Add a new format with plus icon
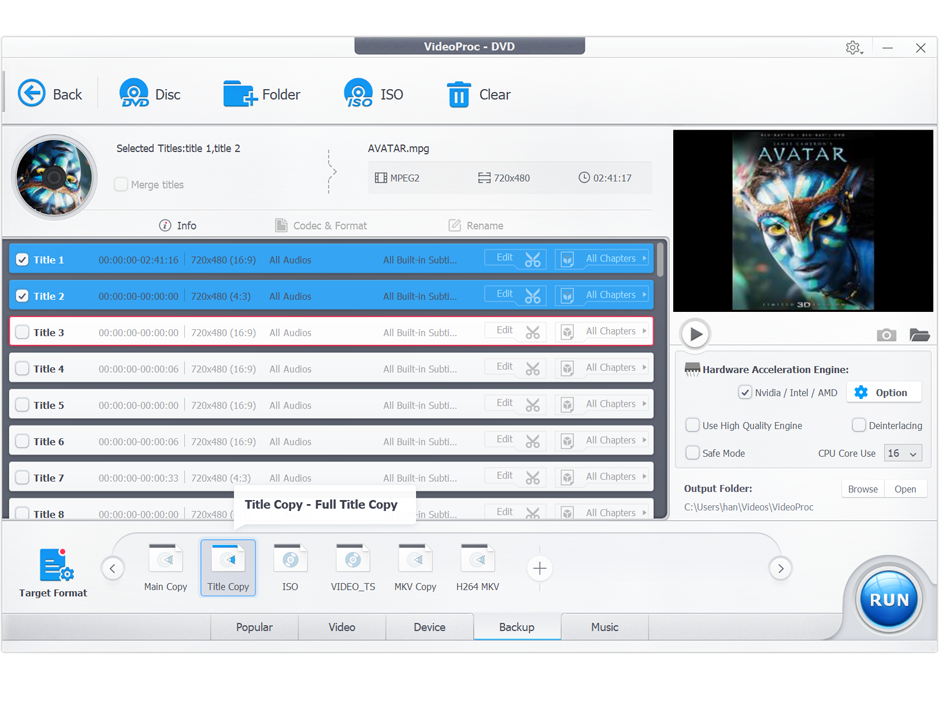The height and width of the screenshot is (720, 940). point(540,568)
